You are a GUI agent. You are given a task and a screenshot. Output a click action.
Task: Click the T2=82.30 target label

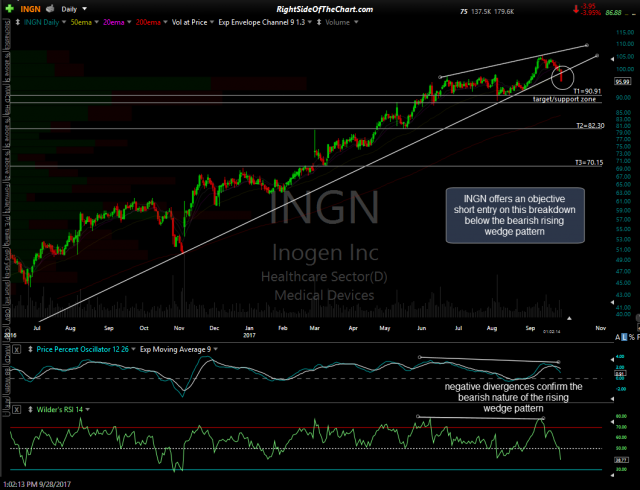590,126
